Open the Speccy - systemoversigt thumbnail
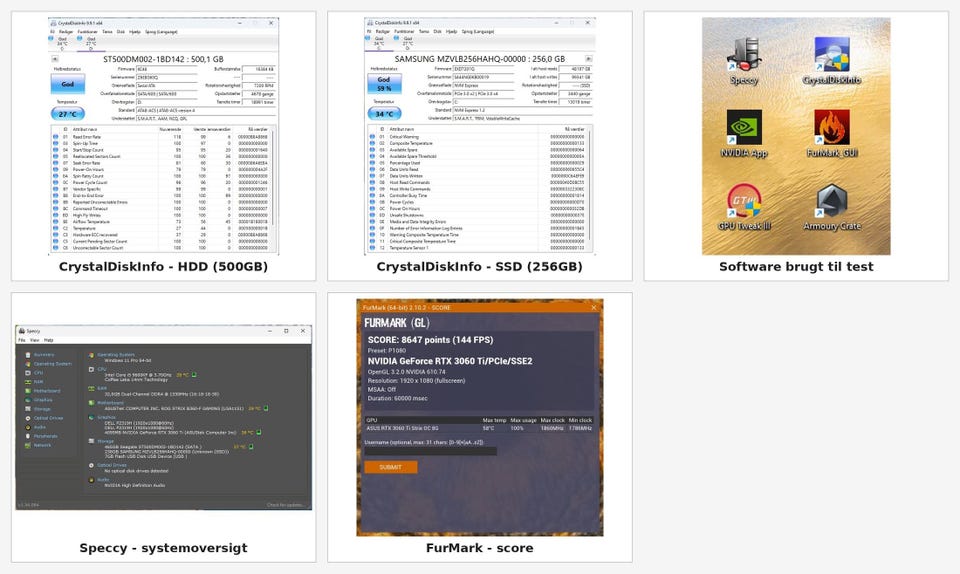The width and height of the screenshot is (960, 574). click(x=163, y=427)
